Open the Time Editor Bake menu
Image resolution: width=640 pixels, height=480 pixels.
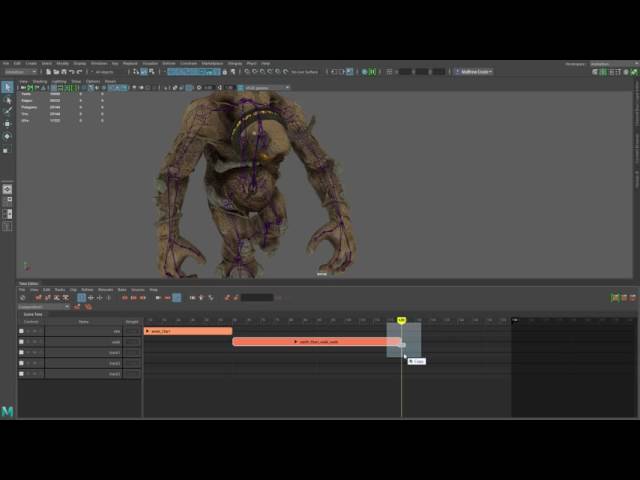(x=122, y=290)
